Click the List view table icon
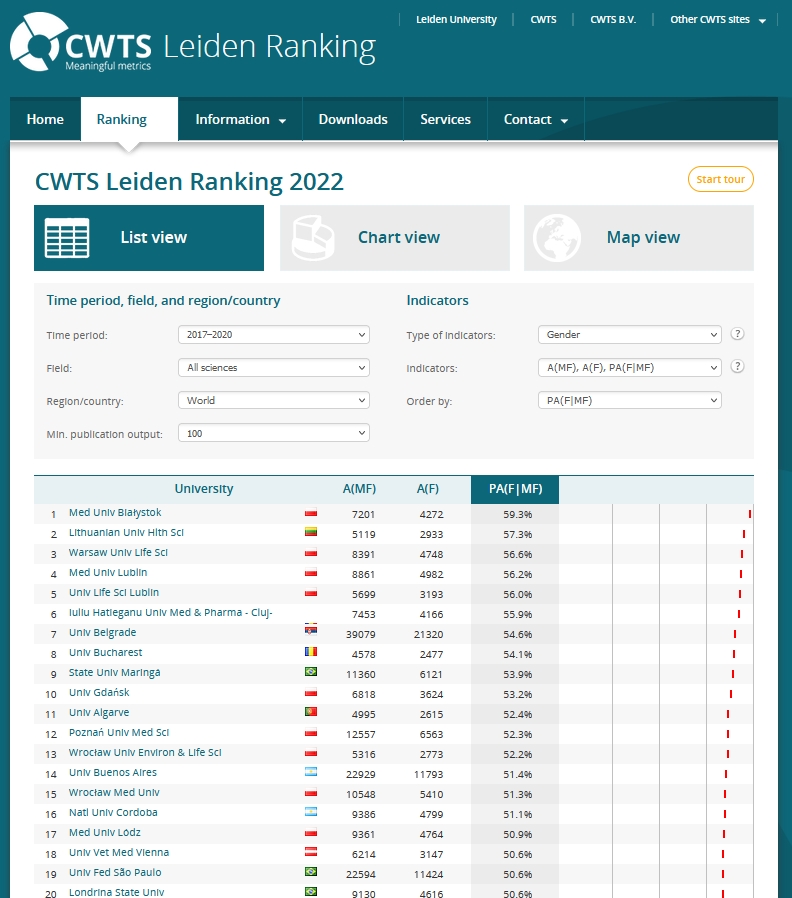 67,238
